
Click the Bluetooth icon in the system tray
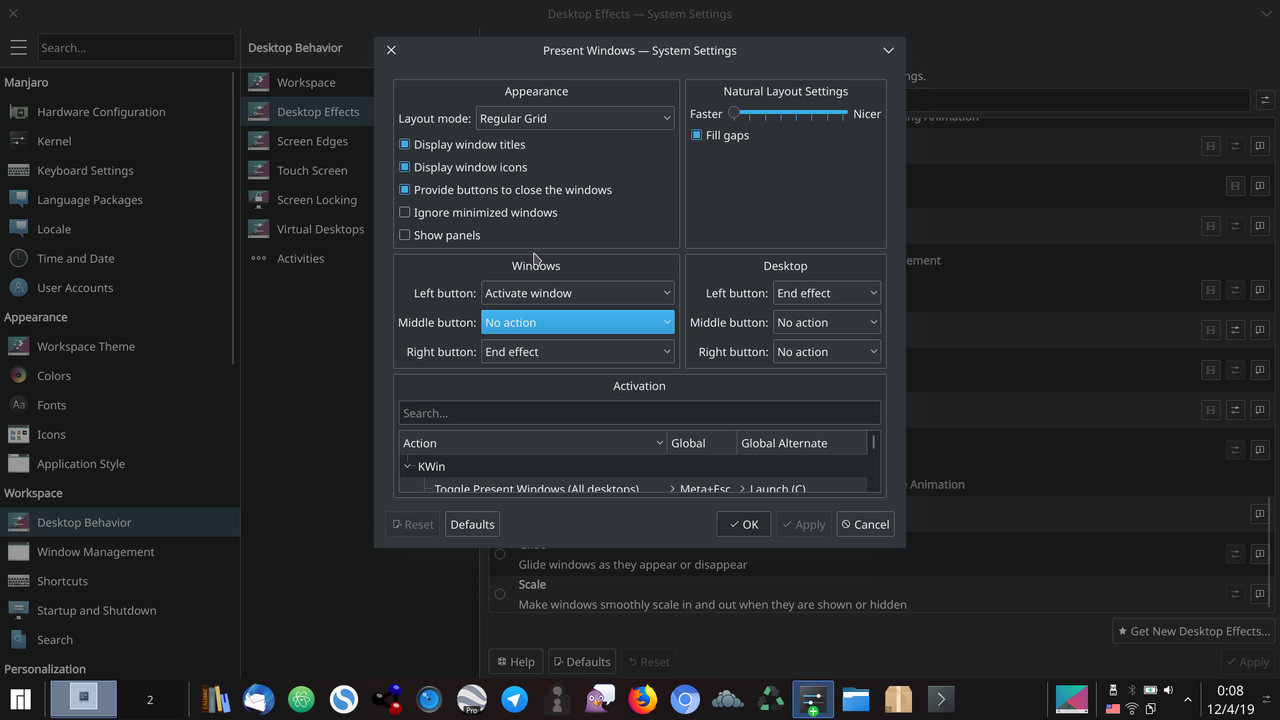1132,689
